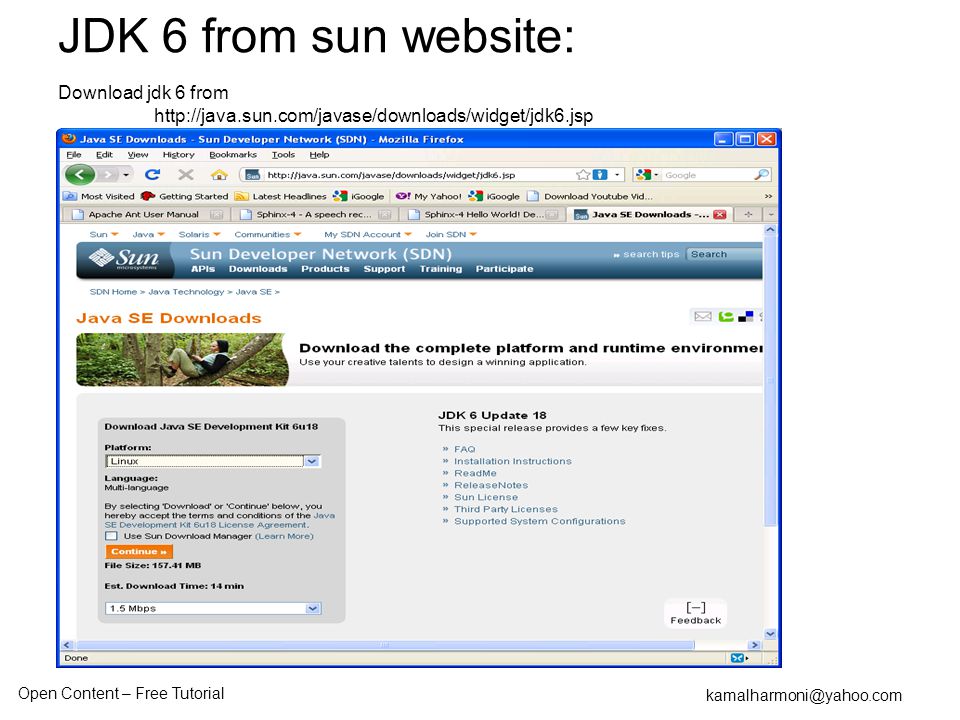
Task: Open the list all tabs dropdown
Action: [771, 215]
